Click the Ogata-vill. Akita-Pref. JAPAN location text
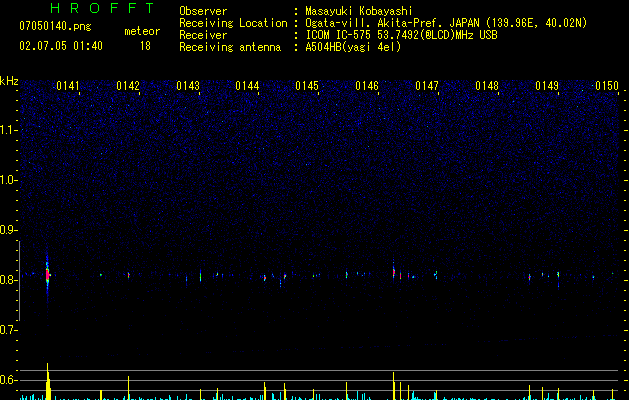 coord(446,23)
